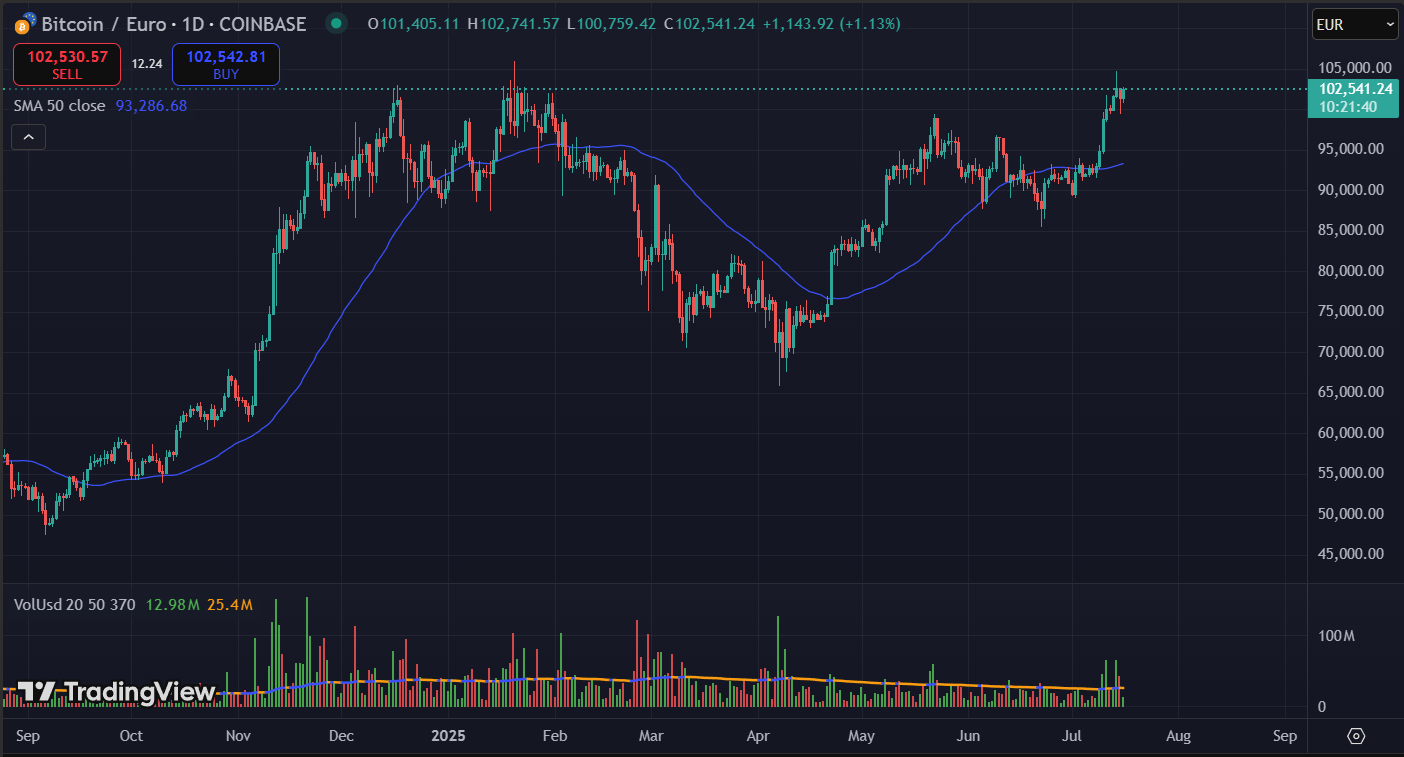Click the Jun label on time axis
1404x757 pixels.
pyautogui.click(x=967, y=736)
